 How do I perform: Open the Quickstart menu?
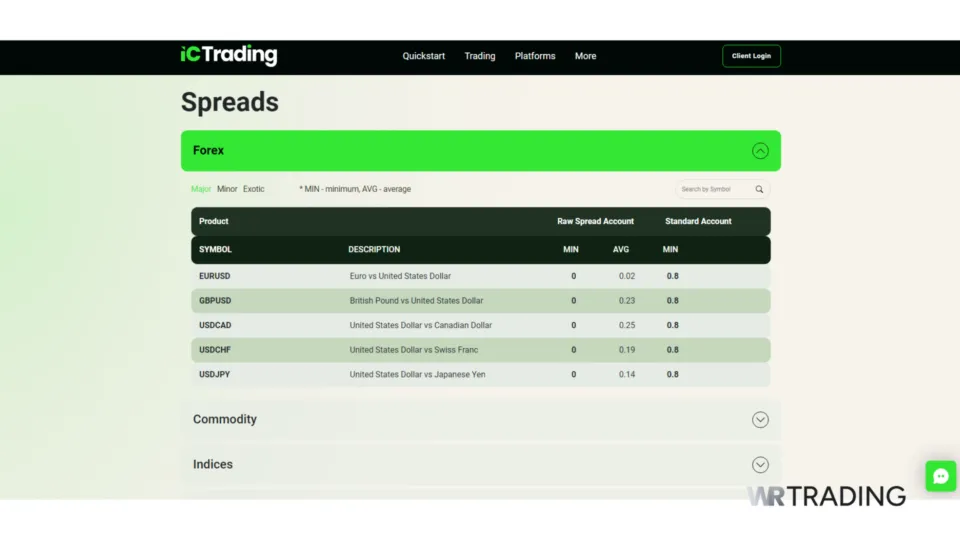coord(423,56)
